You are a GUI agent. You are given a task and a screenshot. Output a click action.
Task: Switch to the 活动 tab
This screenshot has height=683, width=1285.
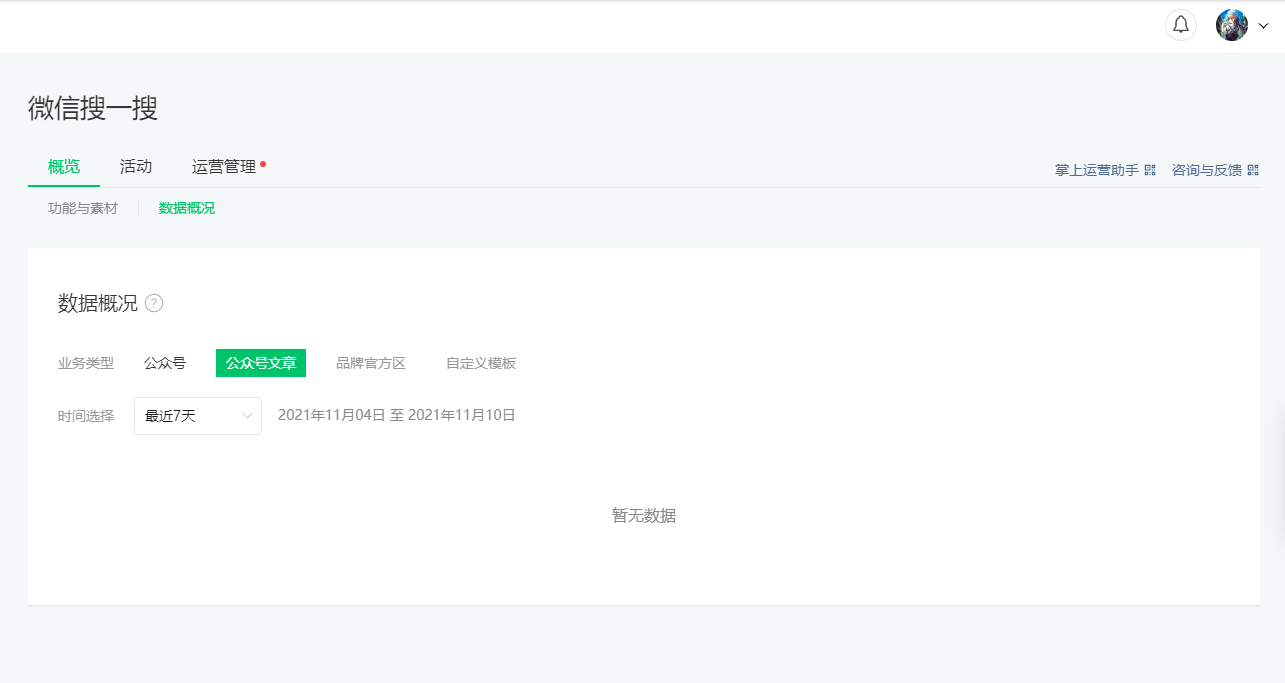136,167
